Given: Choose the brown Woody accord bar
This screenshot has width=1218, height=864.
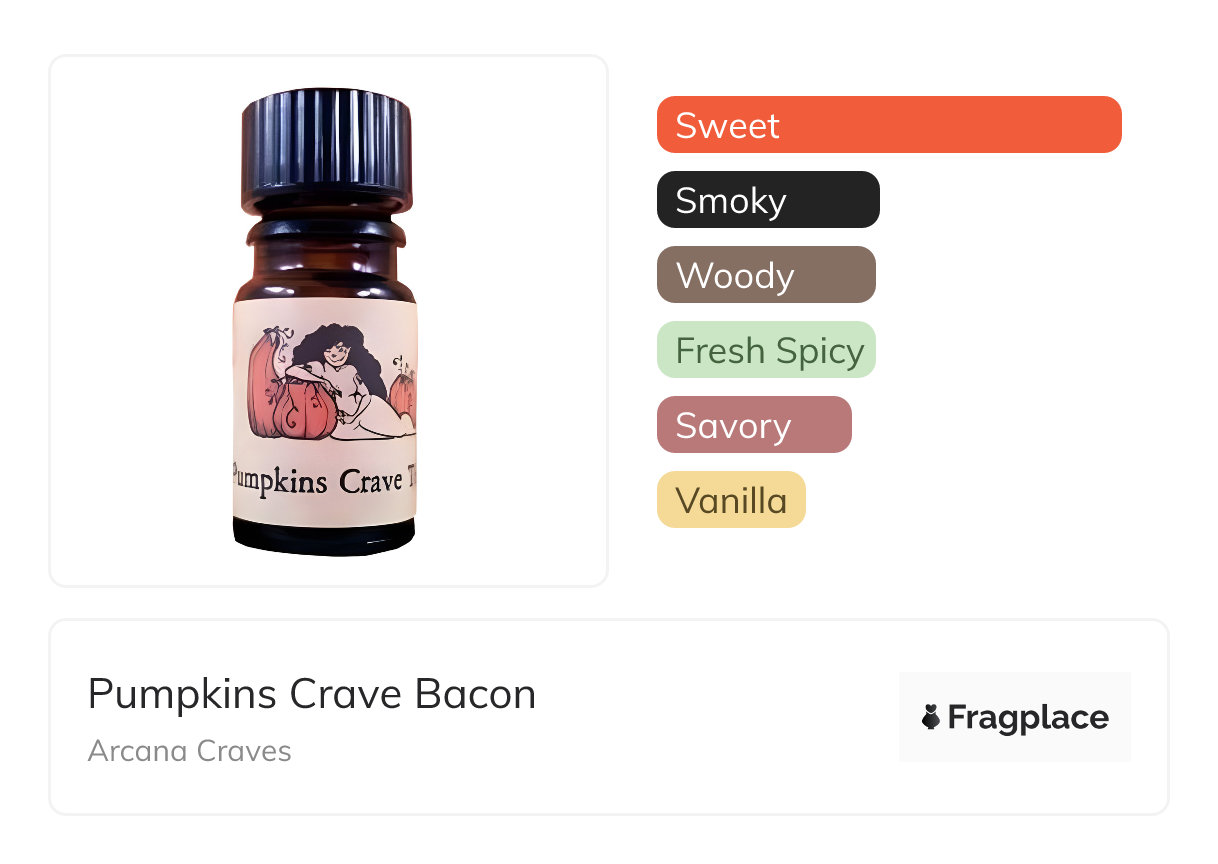Looking at the screenshot, I should (766, 275).
